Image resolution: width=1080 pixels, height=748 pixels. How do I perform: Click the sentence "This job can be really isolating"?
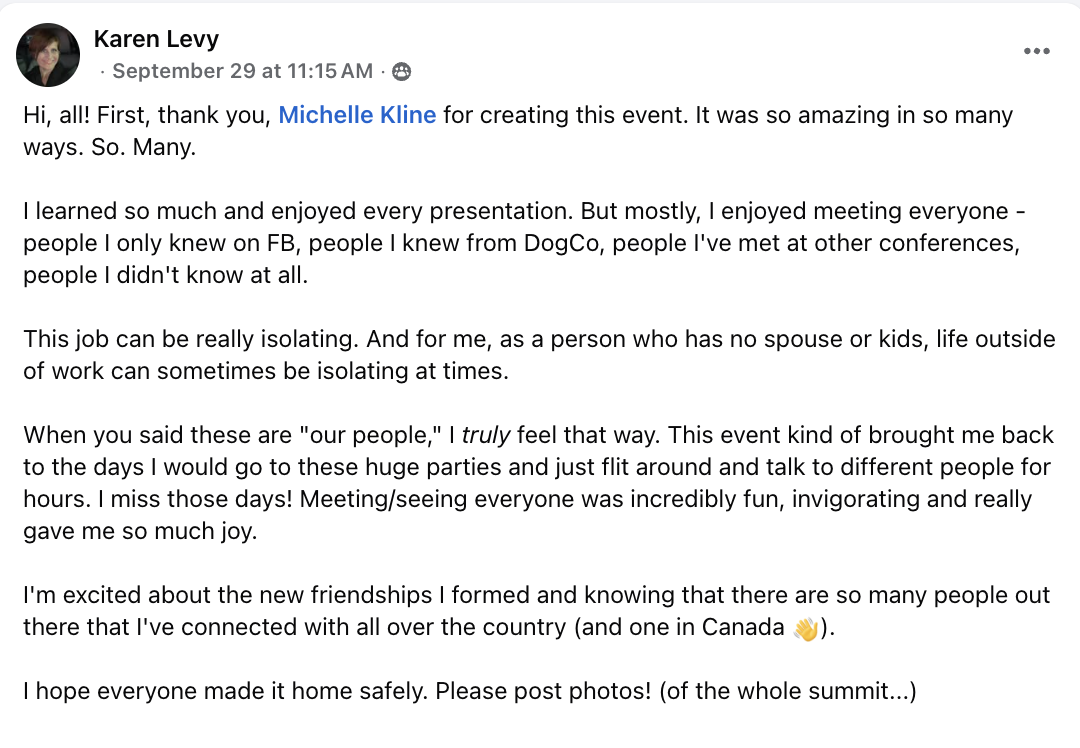click(191, 339)
